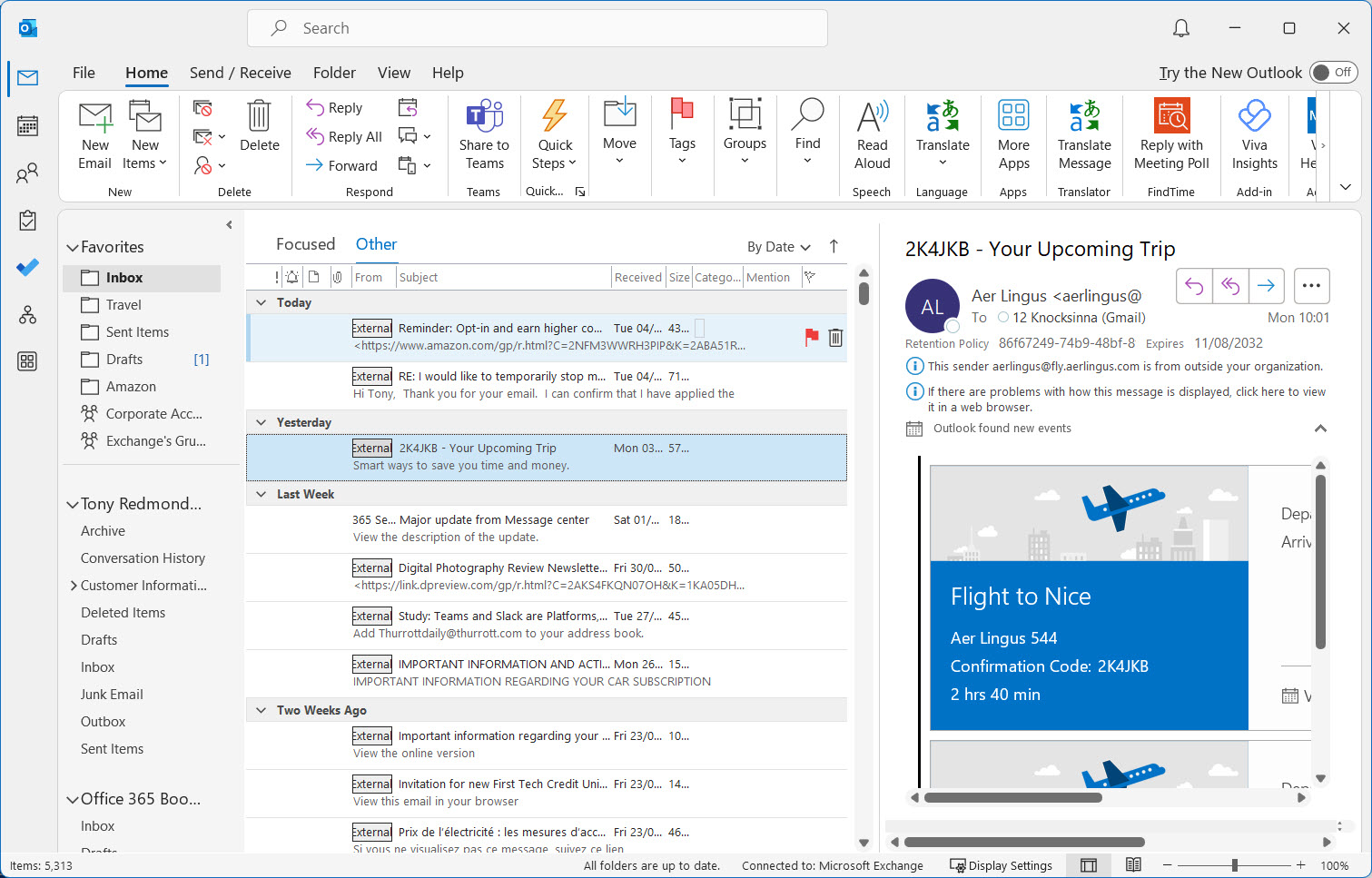This screenshot has height=878, width=1372.
Task: Click the red flag on Amazon reminder email
Action: pyautogui.click(x=811, y=338)
